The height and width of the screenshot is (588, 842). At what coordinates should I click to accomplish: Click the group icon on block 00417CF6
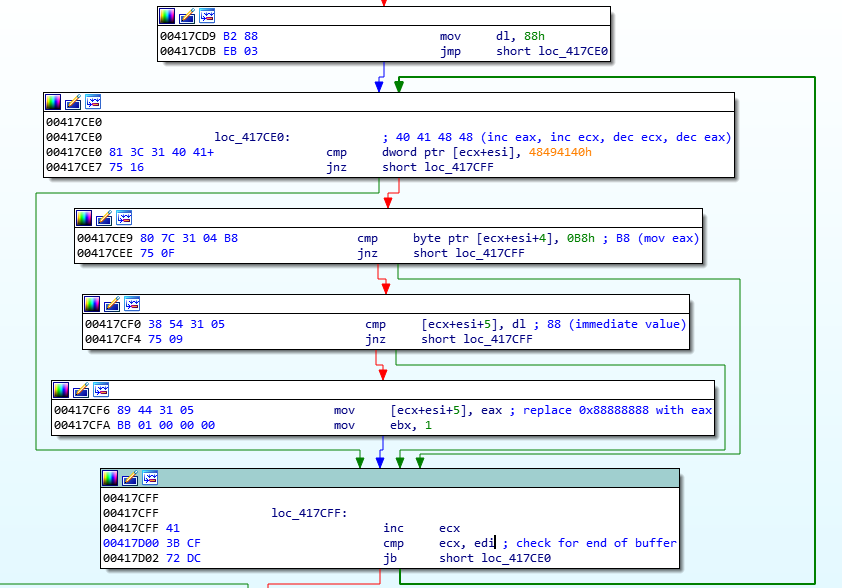point(101,390)
